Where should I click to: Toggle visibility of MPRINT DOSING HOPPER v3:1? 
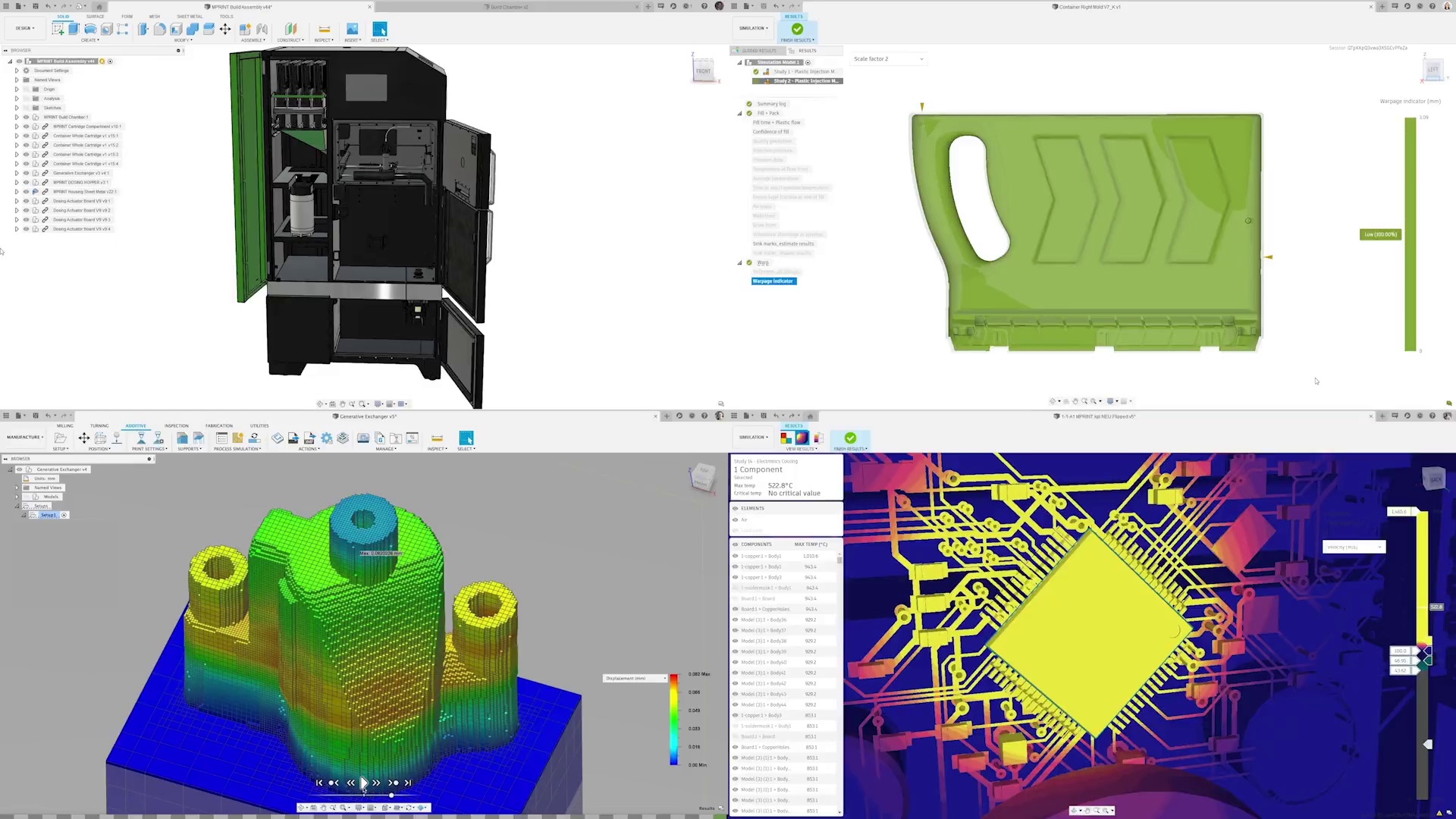pyautogui.click(x=26, y=182)
